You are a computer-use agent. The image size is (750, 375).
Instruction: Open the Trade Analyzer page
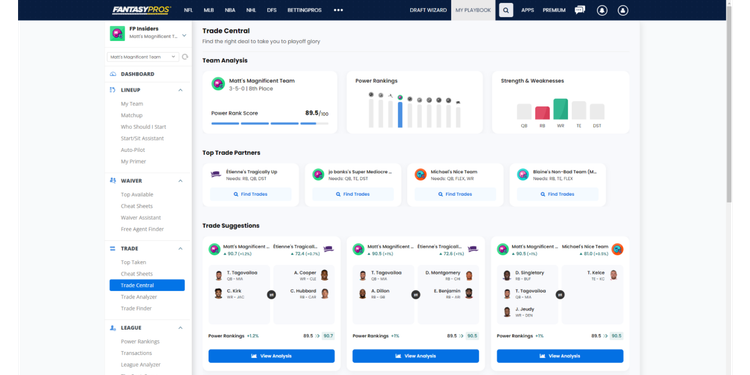pyautogui.click(x=139, y=297)
